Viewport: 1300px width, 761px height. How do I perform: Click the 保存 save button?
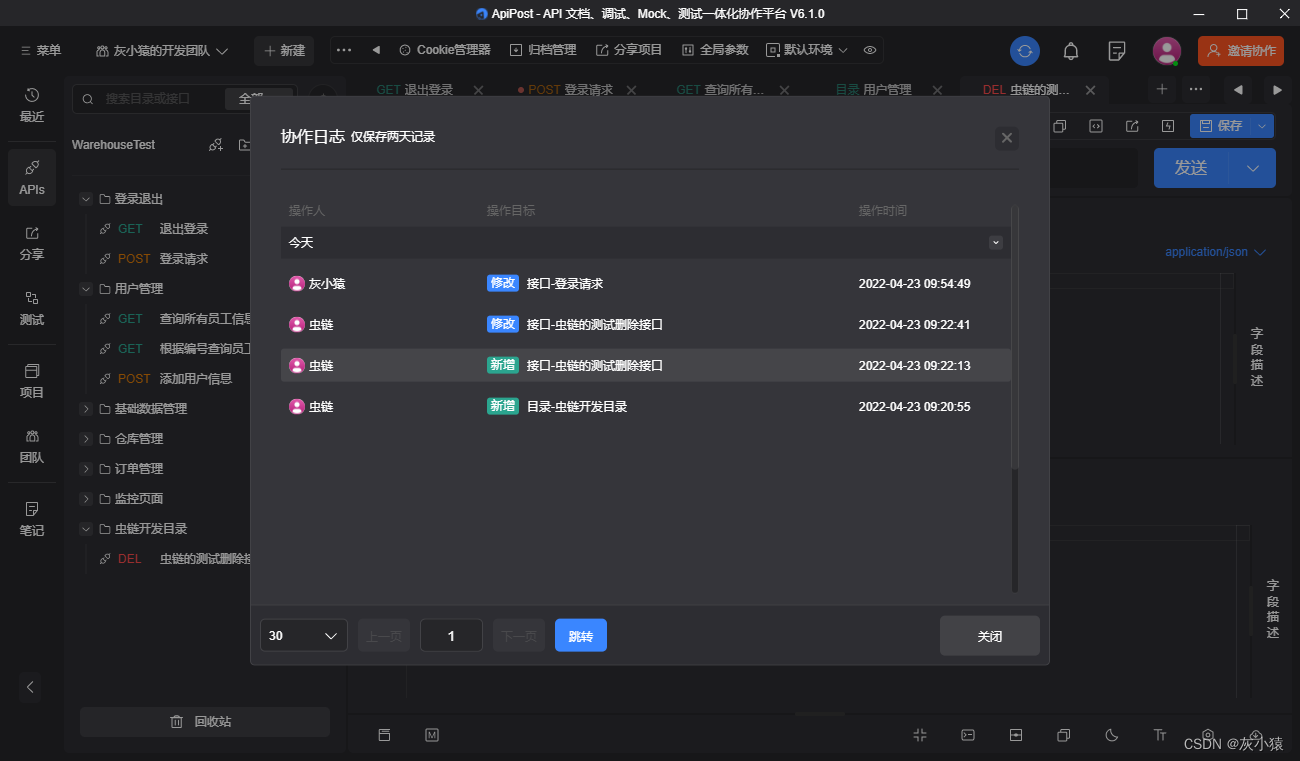pos(1220,126)
